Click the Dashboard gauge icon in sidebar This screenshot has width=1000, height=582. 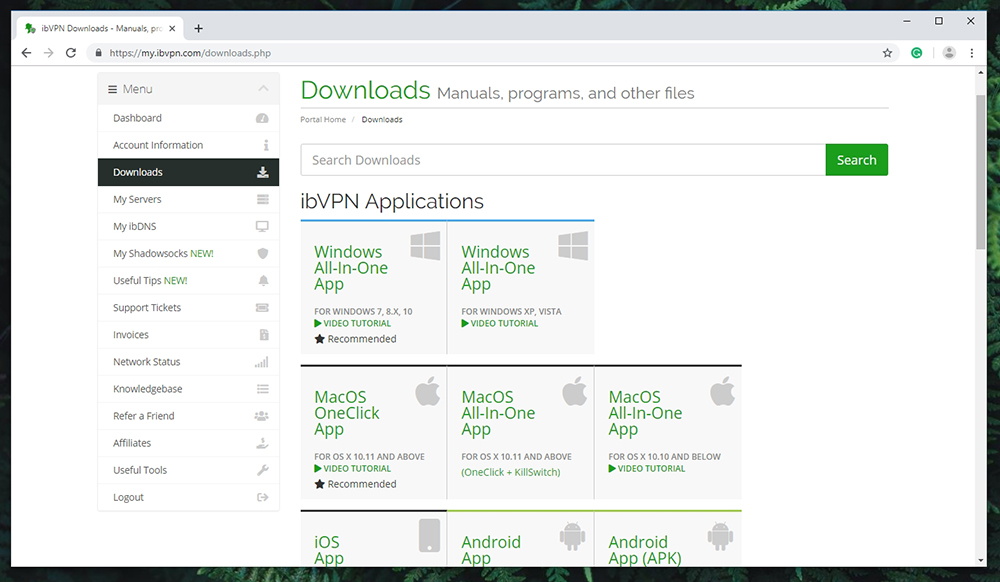(x=262, y=118)
